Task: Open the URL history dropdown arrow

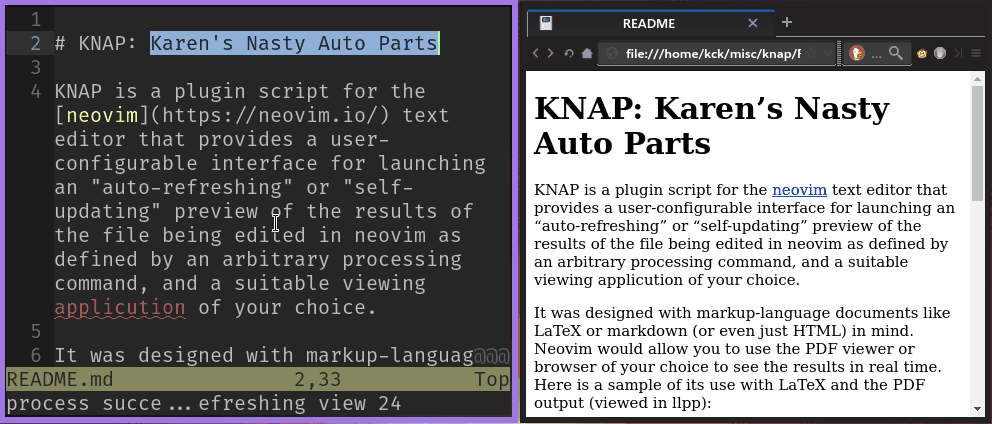Action: (828, 54)
